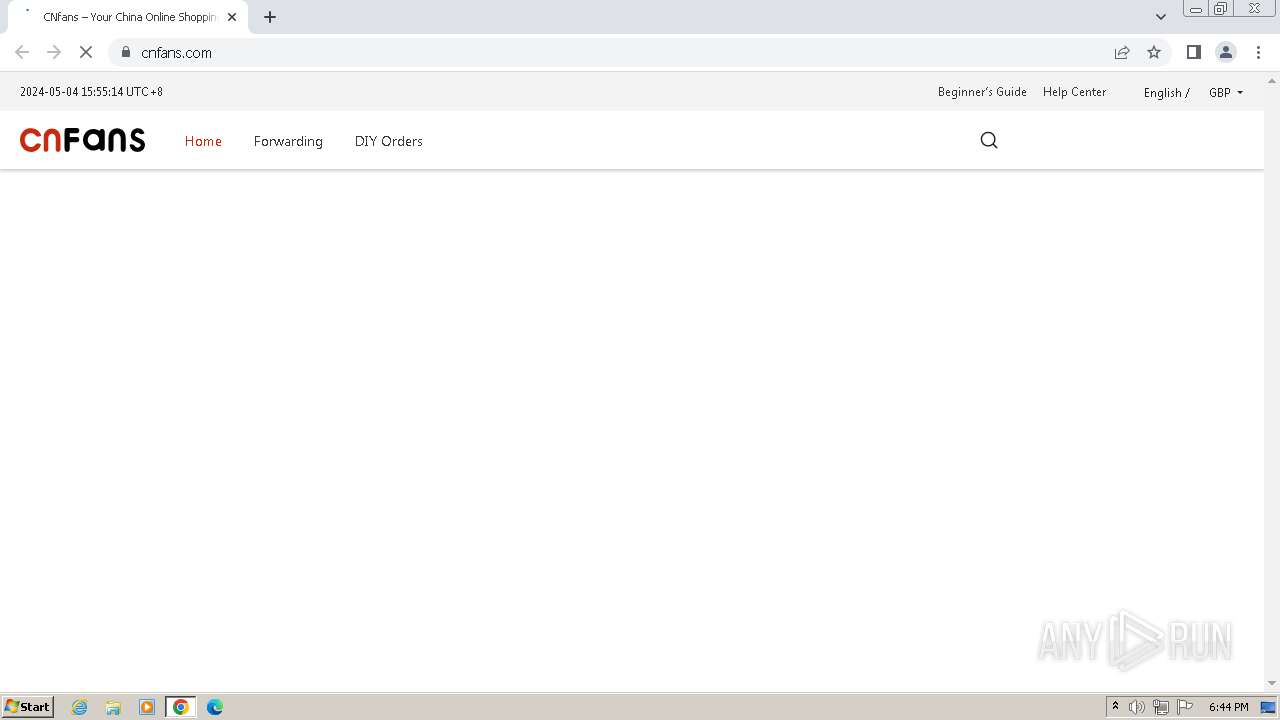Open the site search magnifier icon

[989, 140]
